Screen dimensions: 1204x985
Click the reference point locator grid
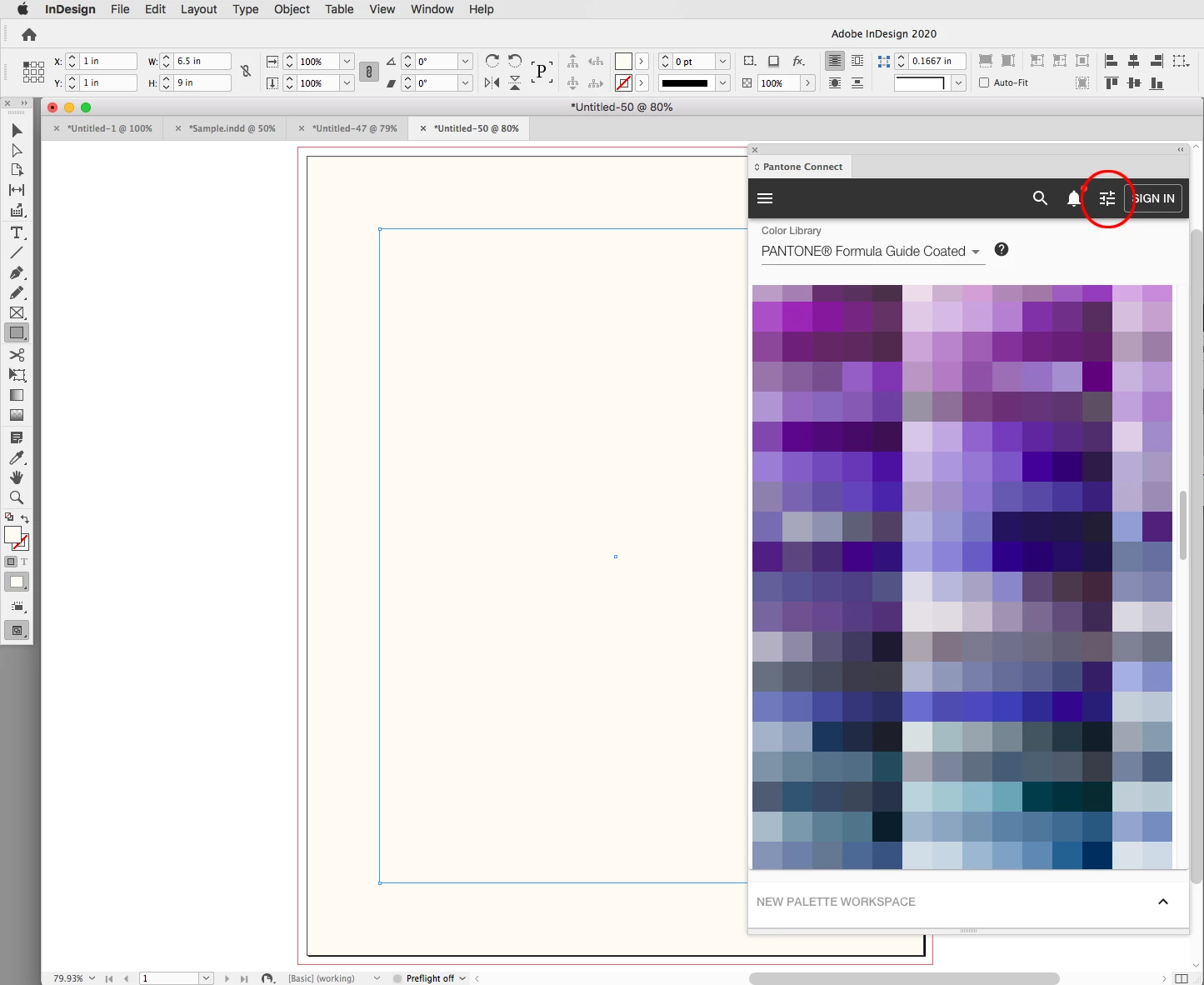33,72
